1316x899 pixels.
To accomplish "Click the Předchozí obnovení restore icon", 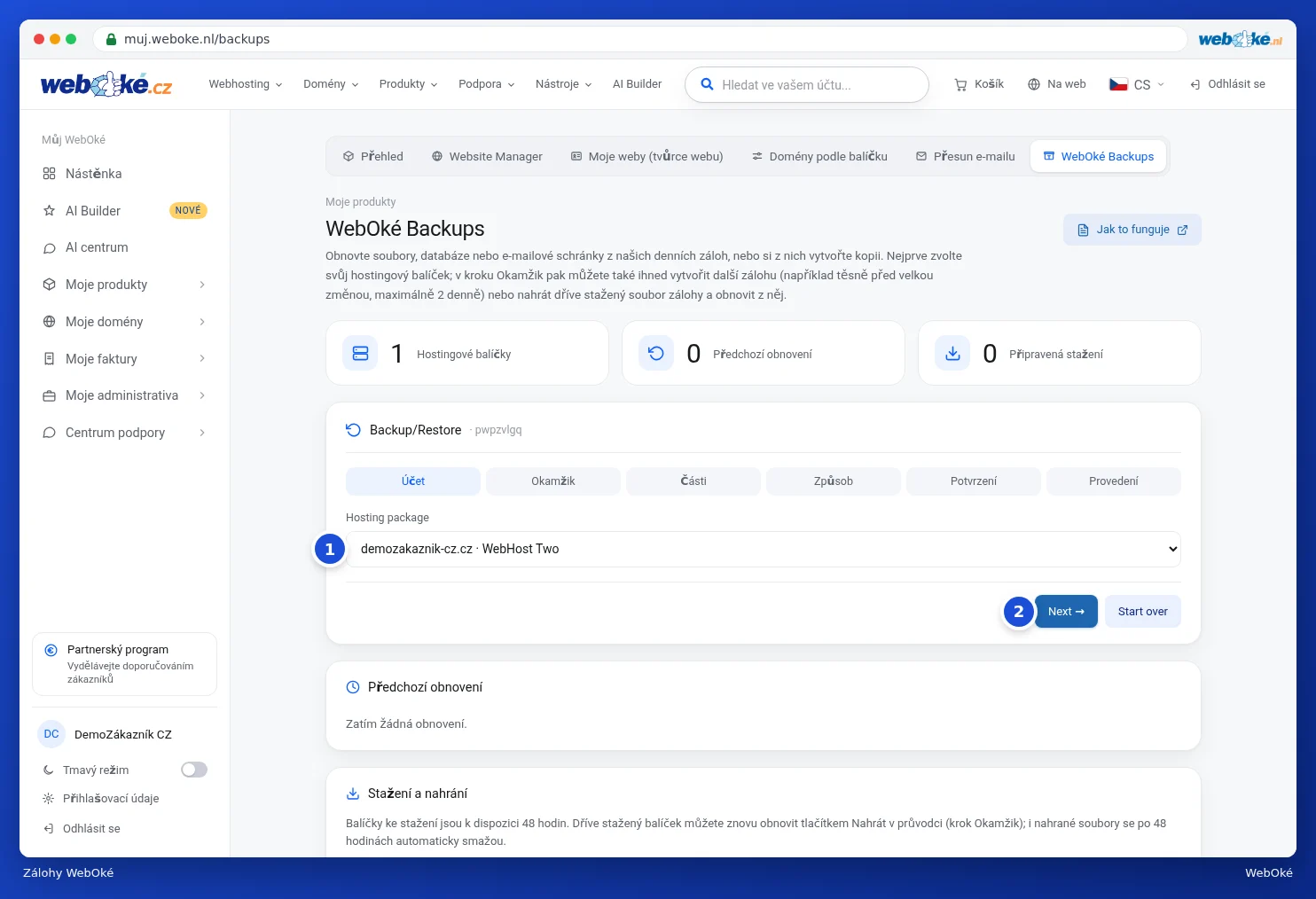I will [x=656, y=353].
